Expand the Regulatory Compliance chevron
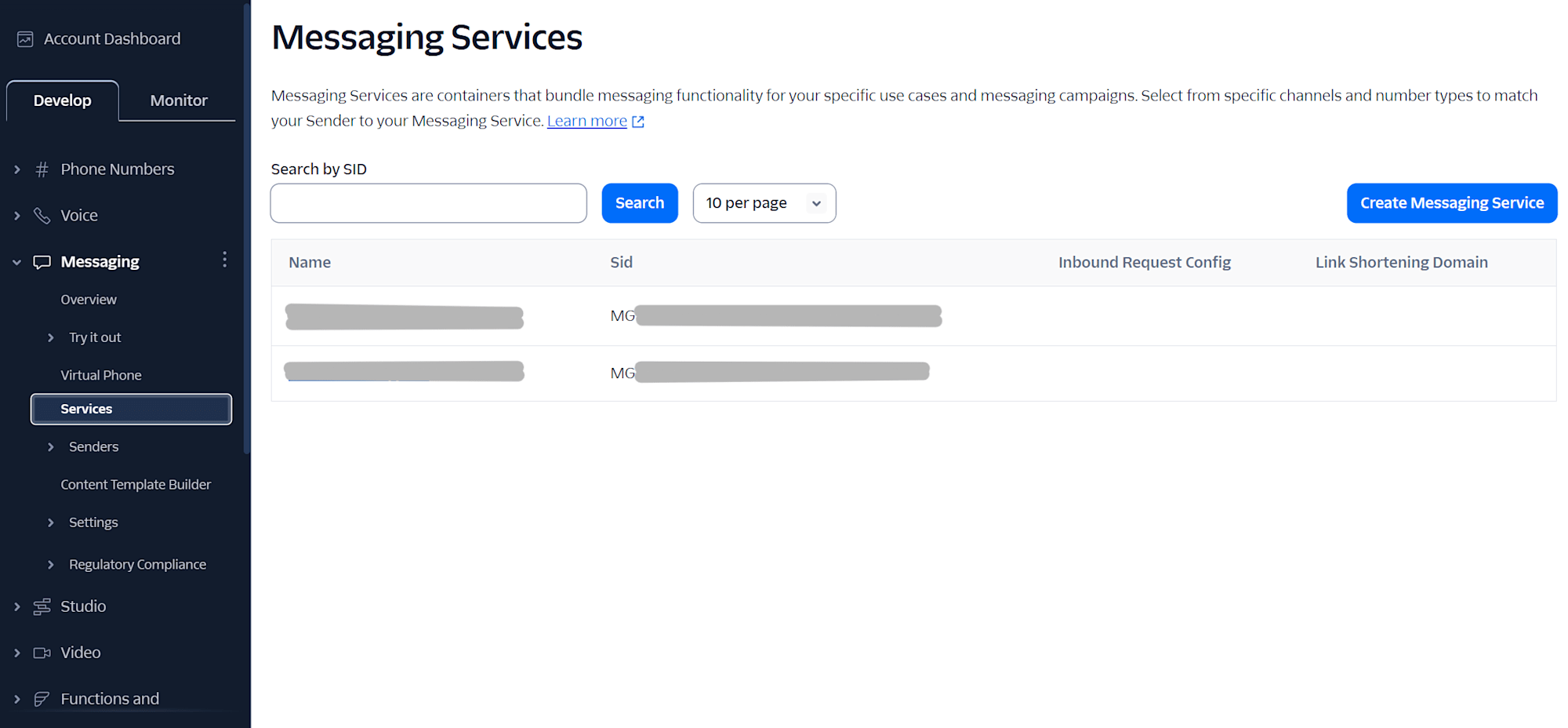Image resolution: width=1568 pixels, height=728 pixels. (x=51, y=565)
